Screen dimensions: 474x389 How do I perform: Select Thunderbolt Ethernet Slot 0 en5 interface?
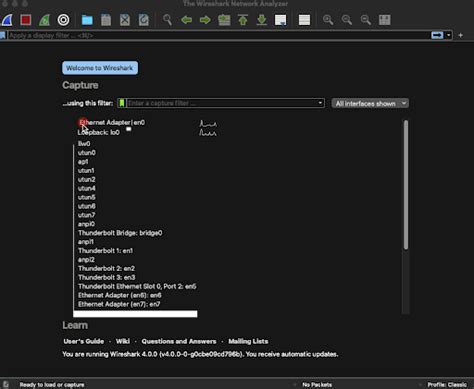137,286
